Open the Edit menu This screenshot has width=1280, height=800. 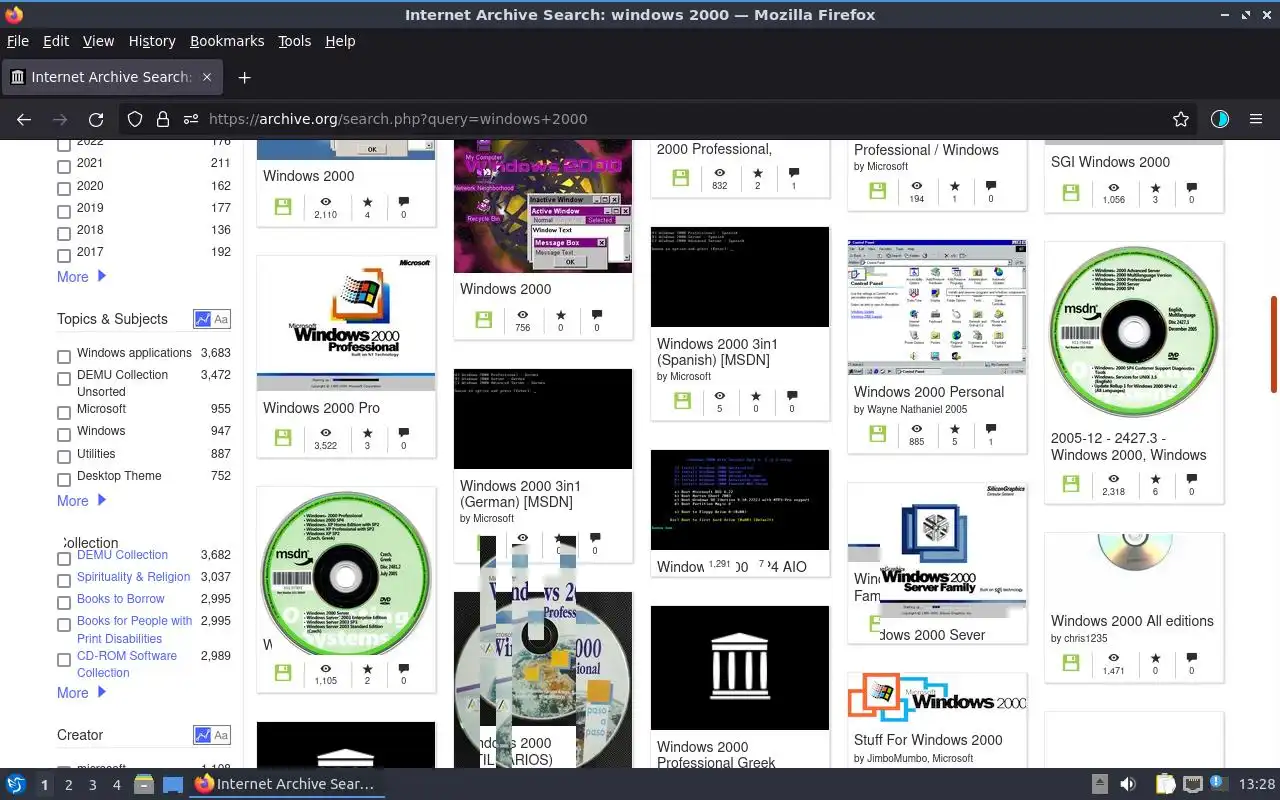[56, 41]
